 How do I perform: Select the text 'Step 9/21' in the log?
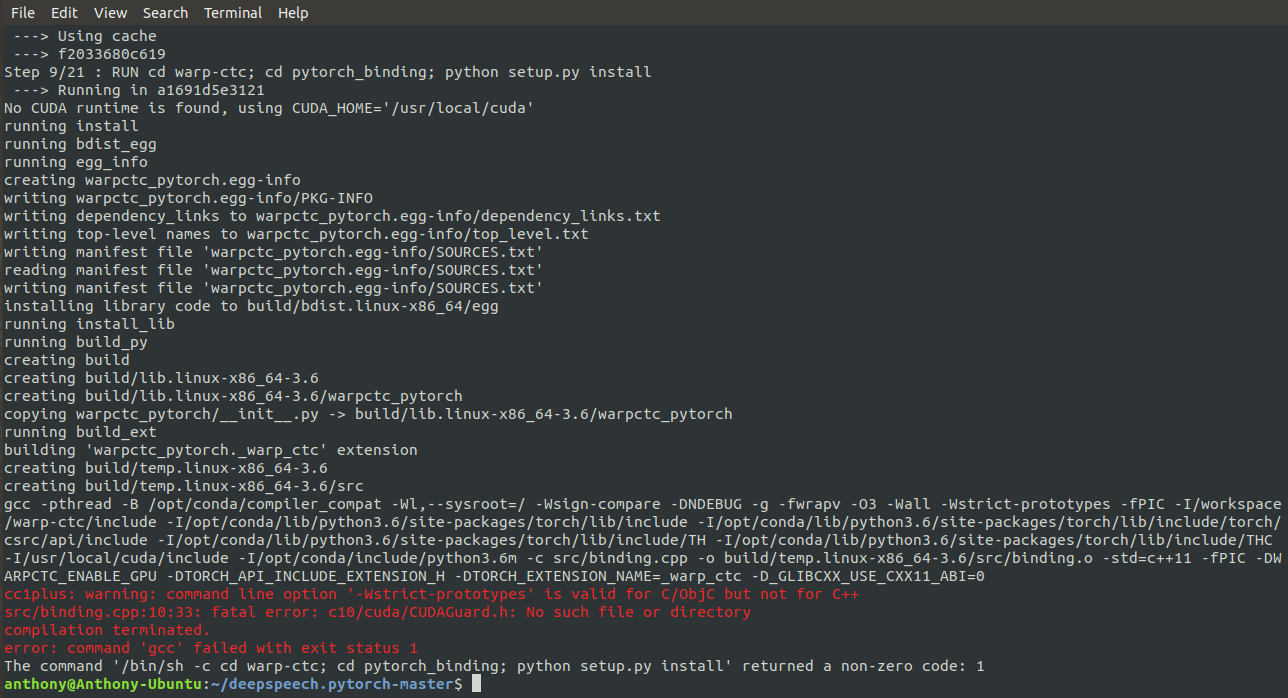click(41, 71)
